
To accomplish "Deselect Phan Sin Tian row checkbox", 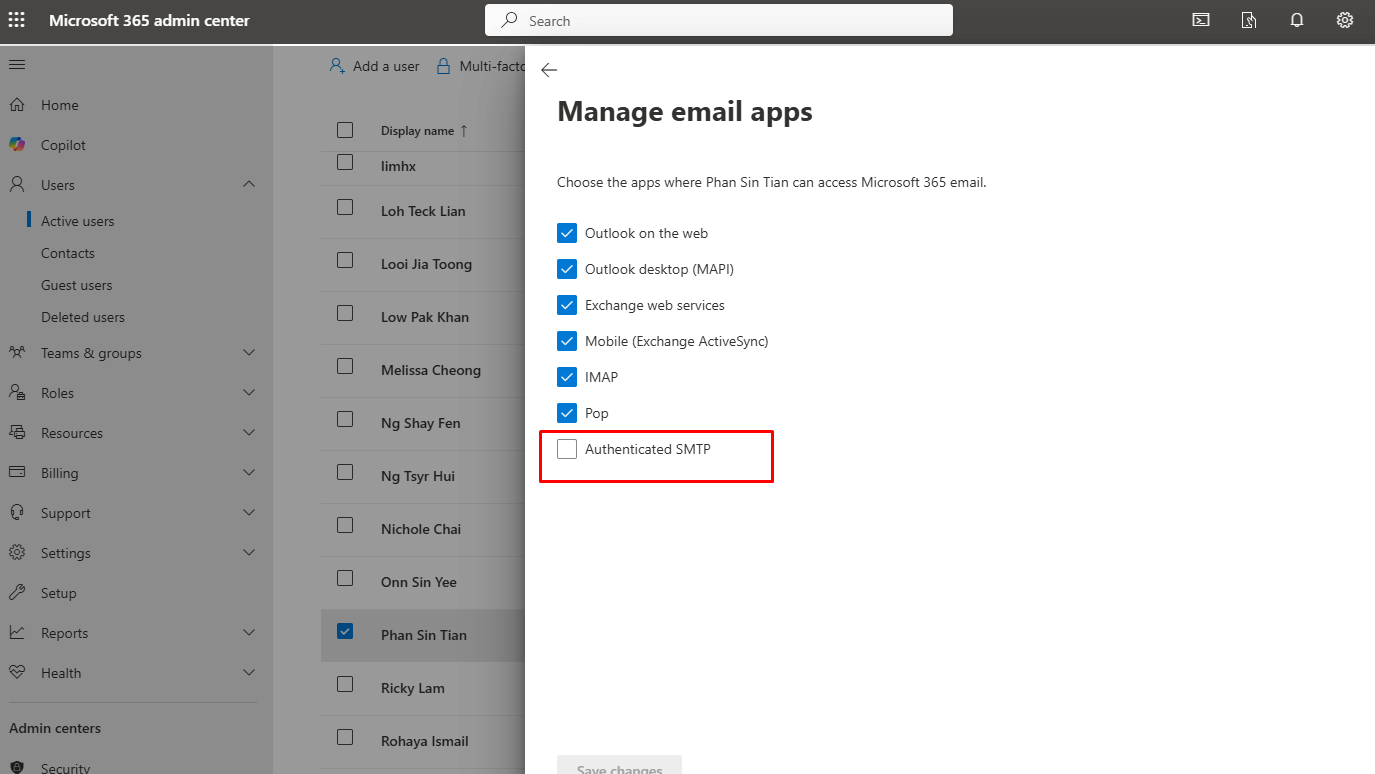I will pyautogui.click(x=345, y=631).
